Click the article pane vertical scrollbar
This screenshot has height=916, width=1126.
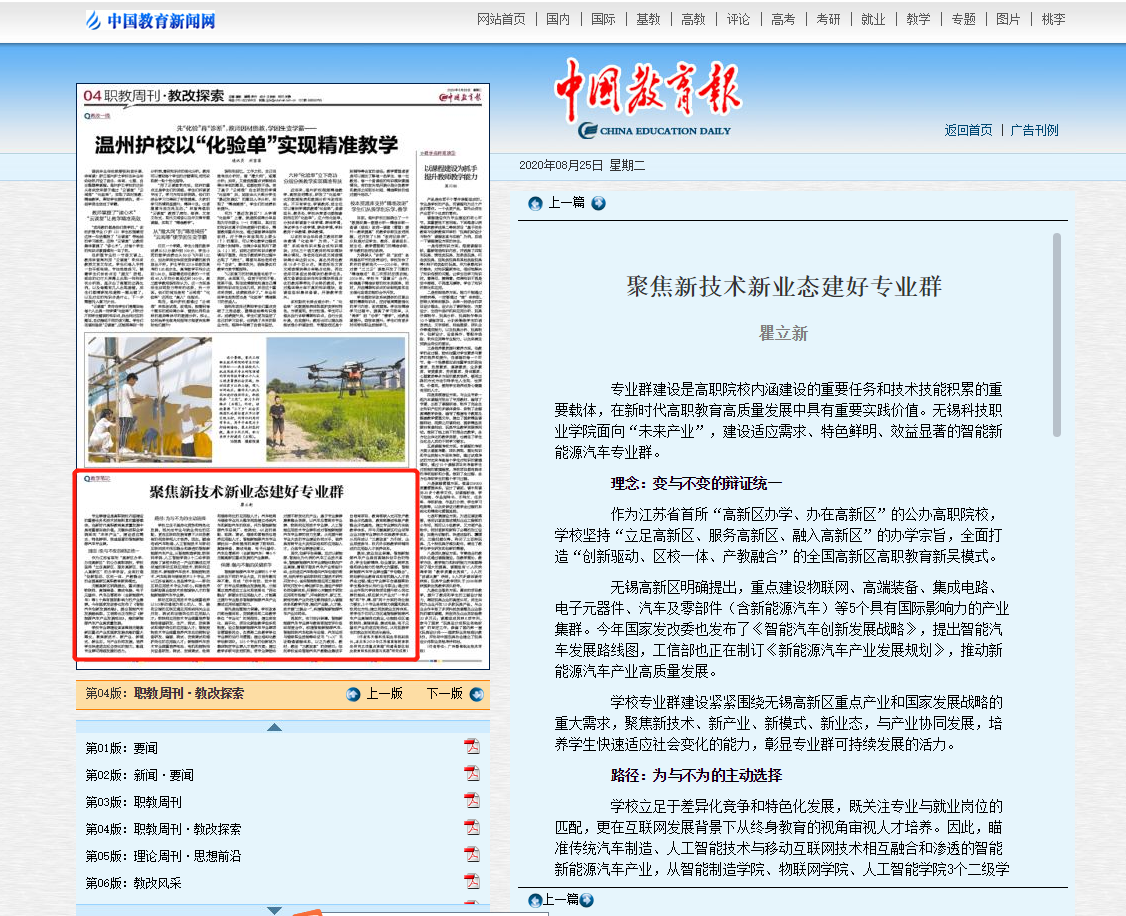(1056, 330)
